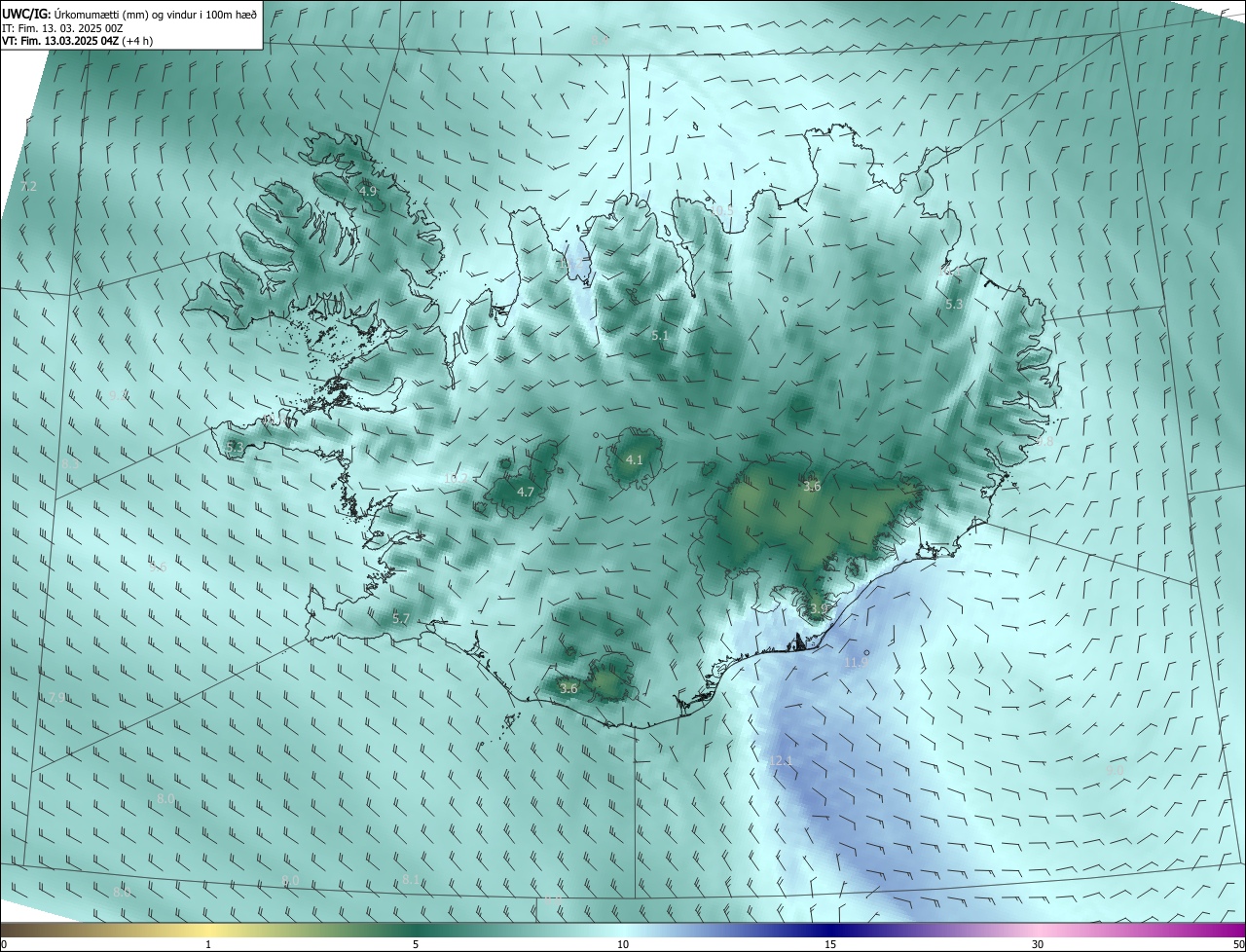The height and width of the screenshot is (952, 1246).
Task: Click the 12.1 value in the blue band
Action: coord(781,761)
